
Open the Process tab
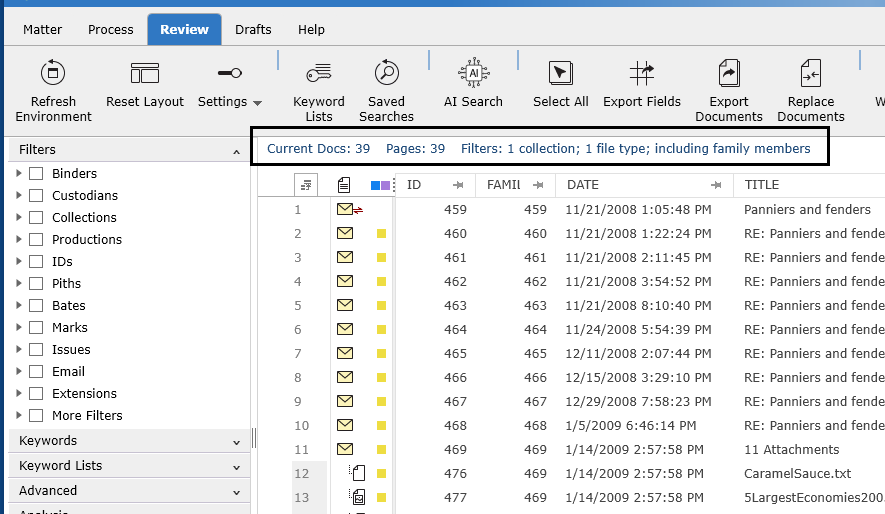pos(111,29)
